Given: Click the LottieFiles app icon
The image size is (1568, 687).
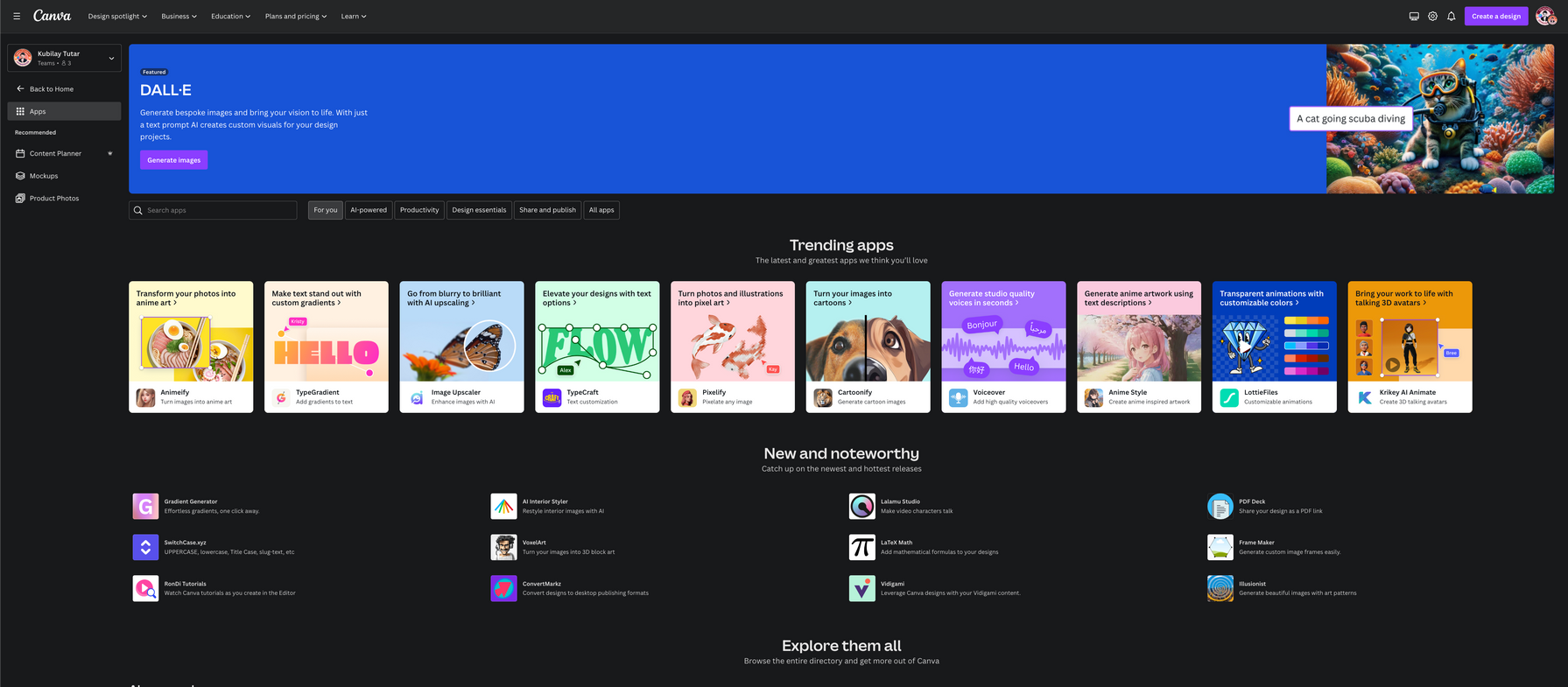Looking at the screenshot, I should (1229, 398).
